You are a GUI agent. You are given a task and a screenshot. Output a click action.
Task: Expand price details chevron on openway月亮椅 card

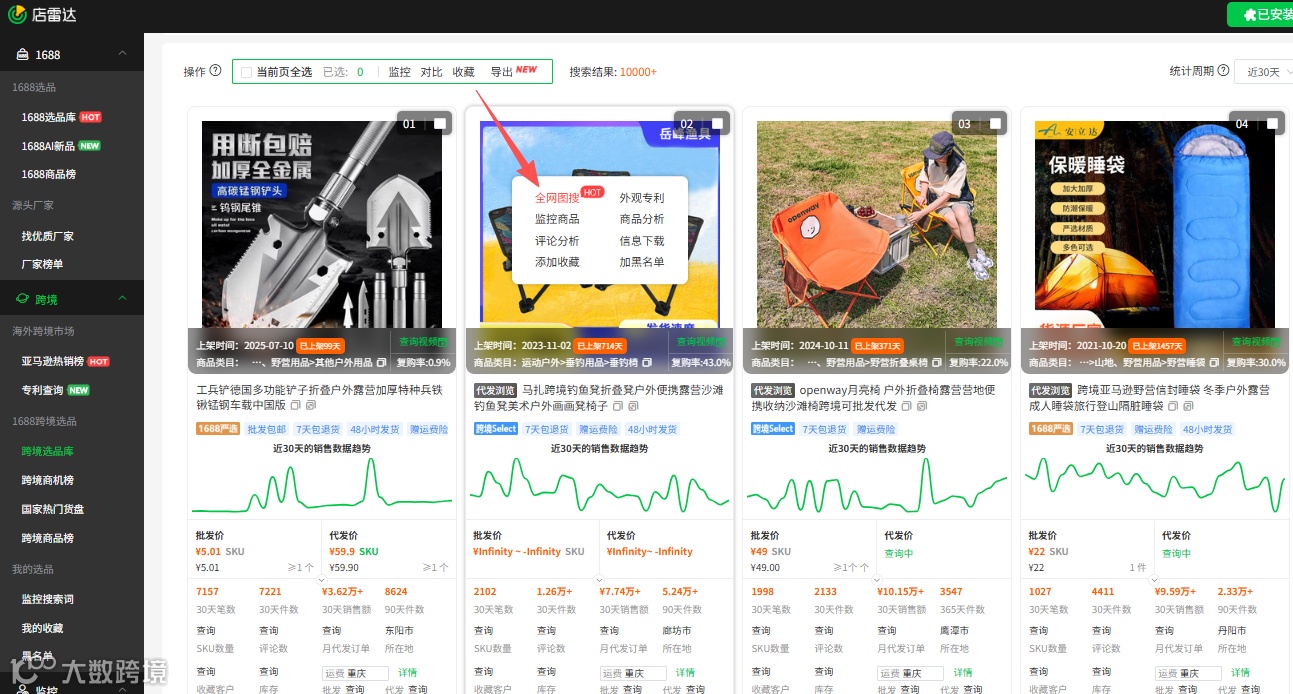point(877,579)
